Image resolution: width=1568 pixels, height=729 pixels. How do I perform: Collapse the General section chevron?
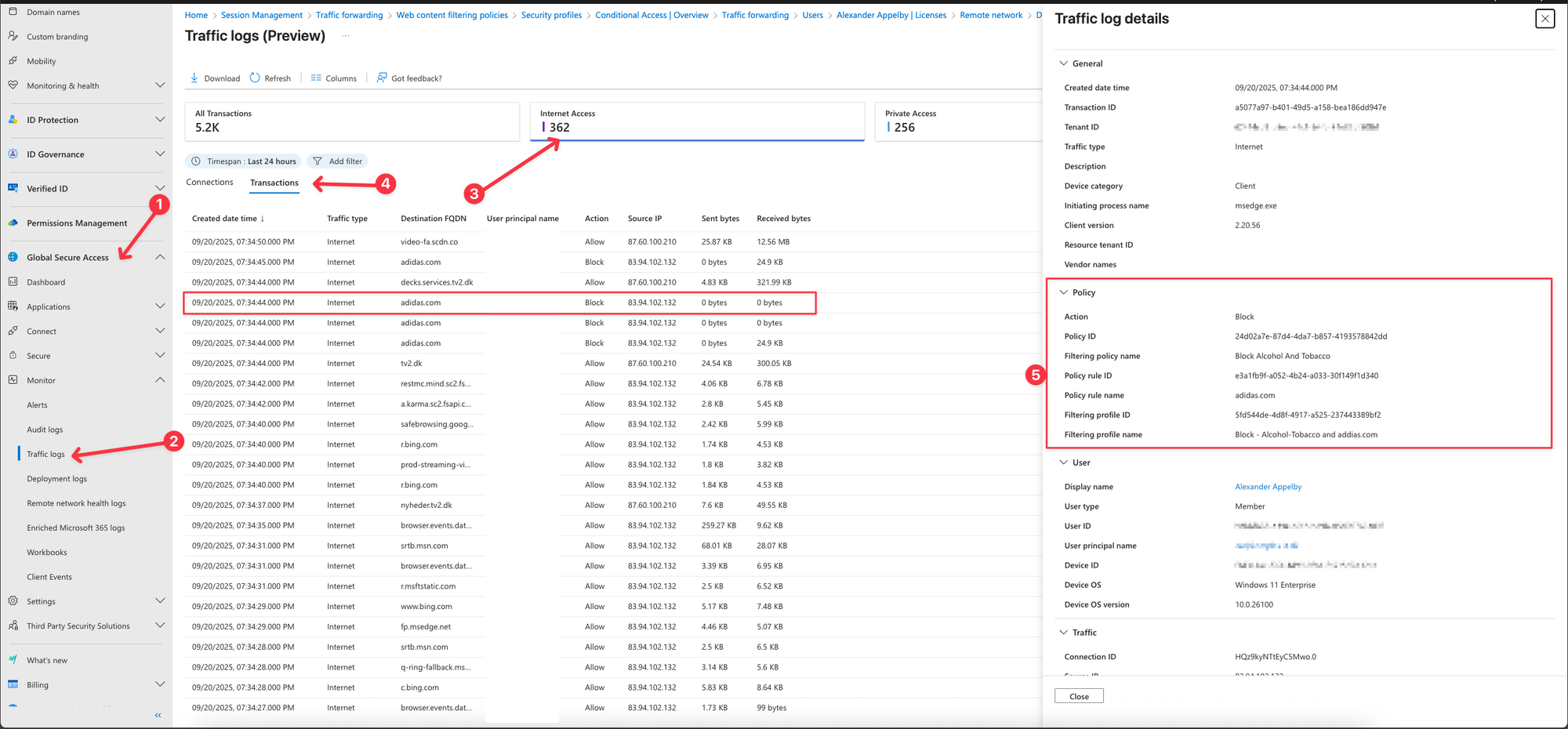[1064, 63]
